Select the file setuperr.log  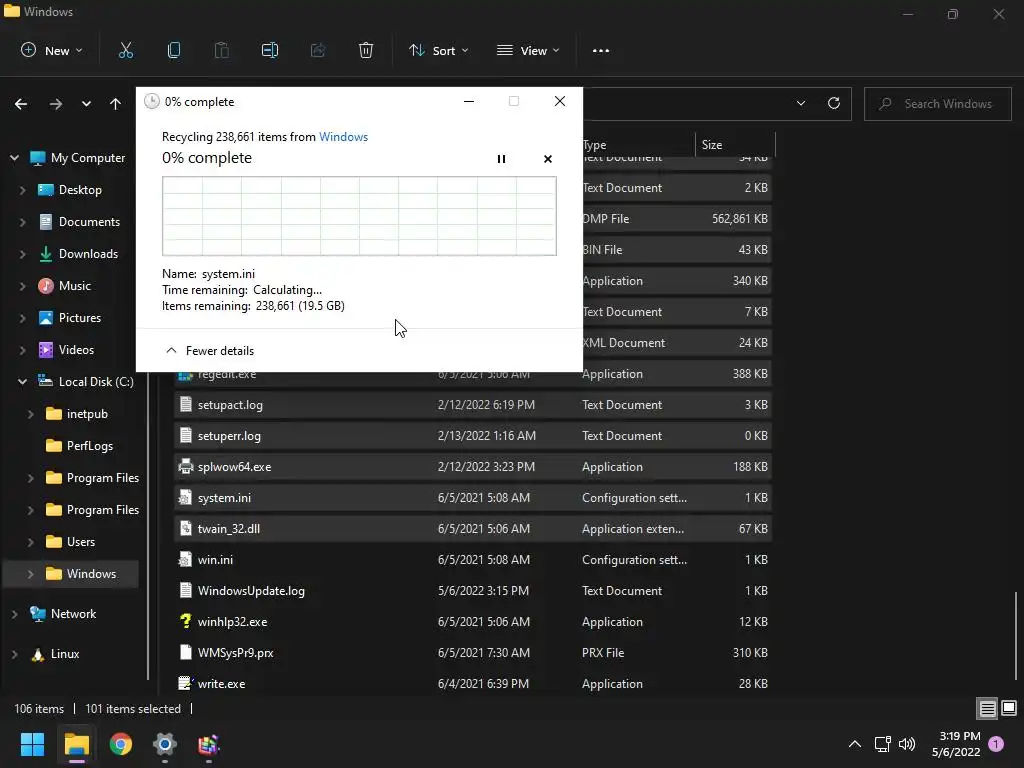(473, 436)
